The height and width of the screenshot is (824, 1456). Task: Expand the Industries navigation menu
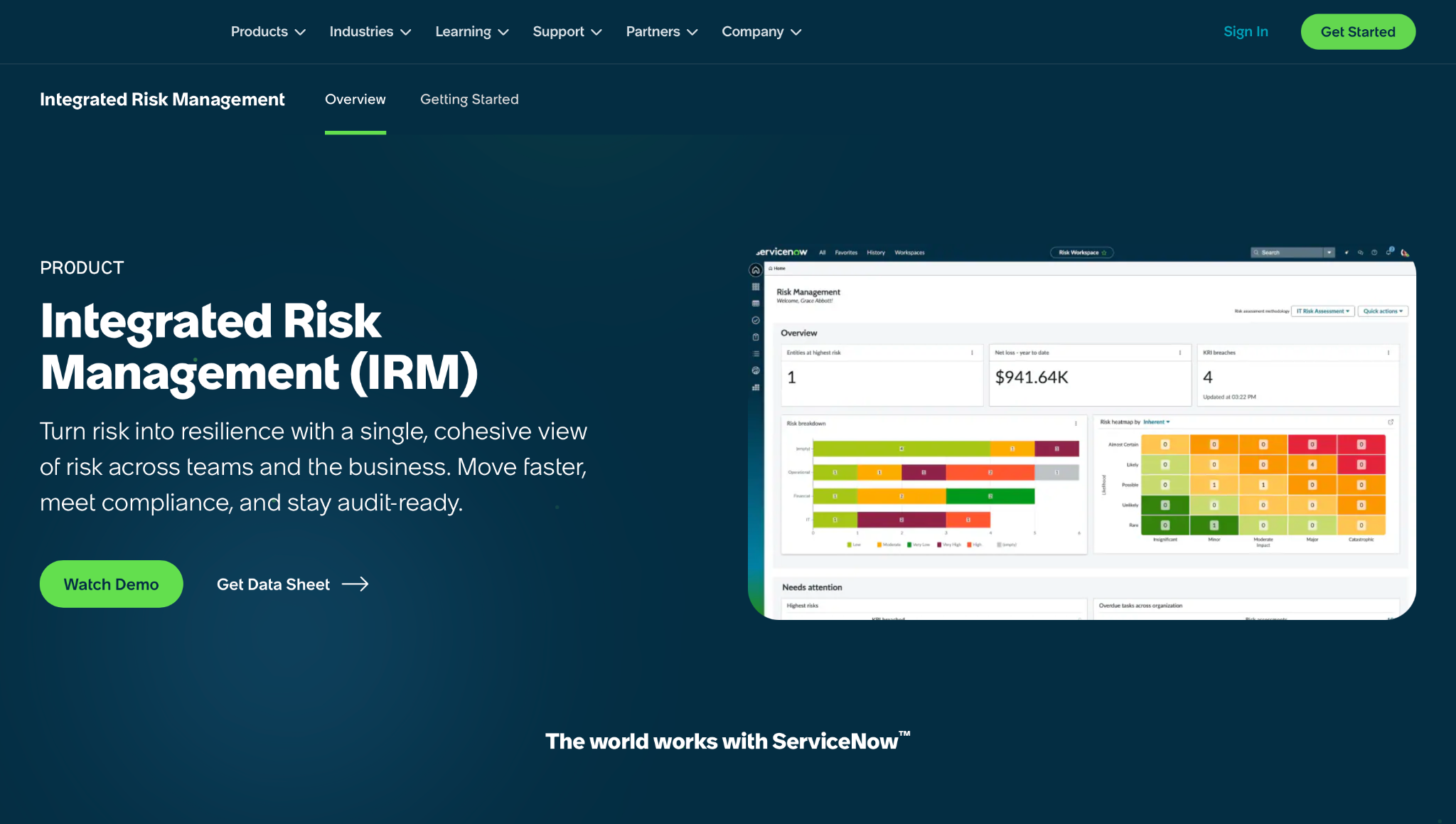370,32
